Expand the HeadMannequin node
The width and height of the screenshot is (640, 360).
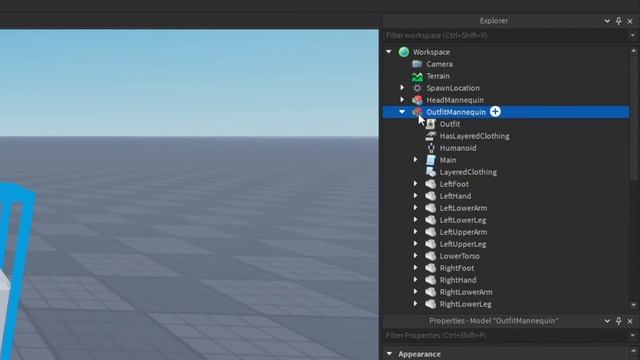402,100
